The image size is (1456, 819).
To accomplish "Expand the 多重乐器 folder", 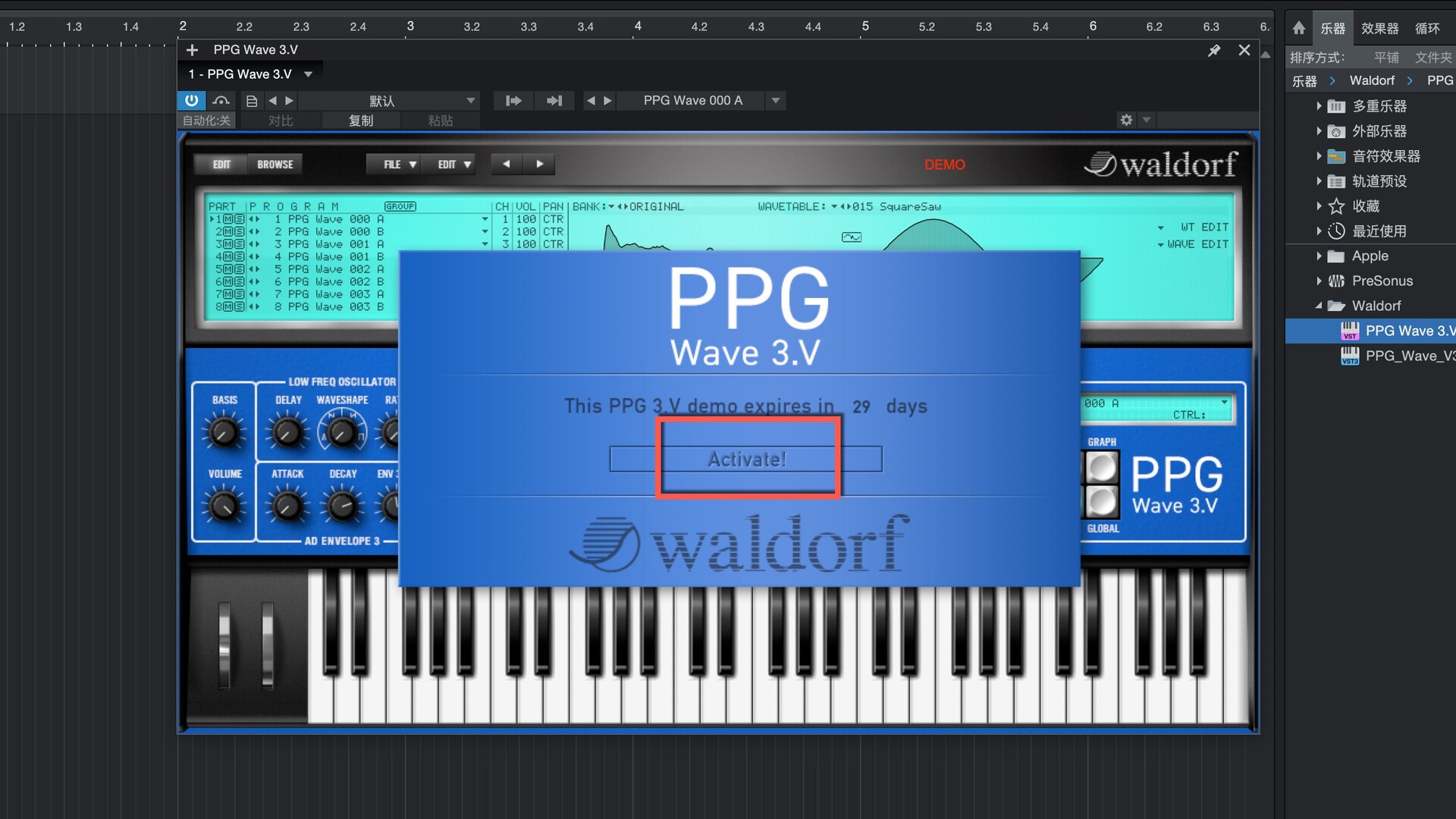I will [x=1319, y=106].
